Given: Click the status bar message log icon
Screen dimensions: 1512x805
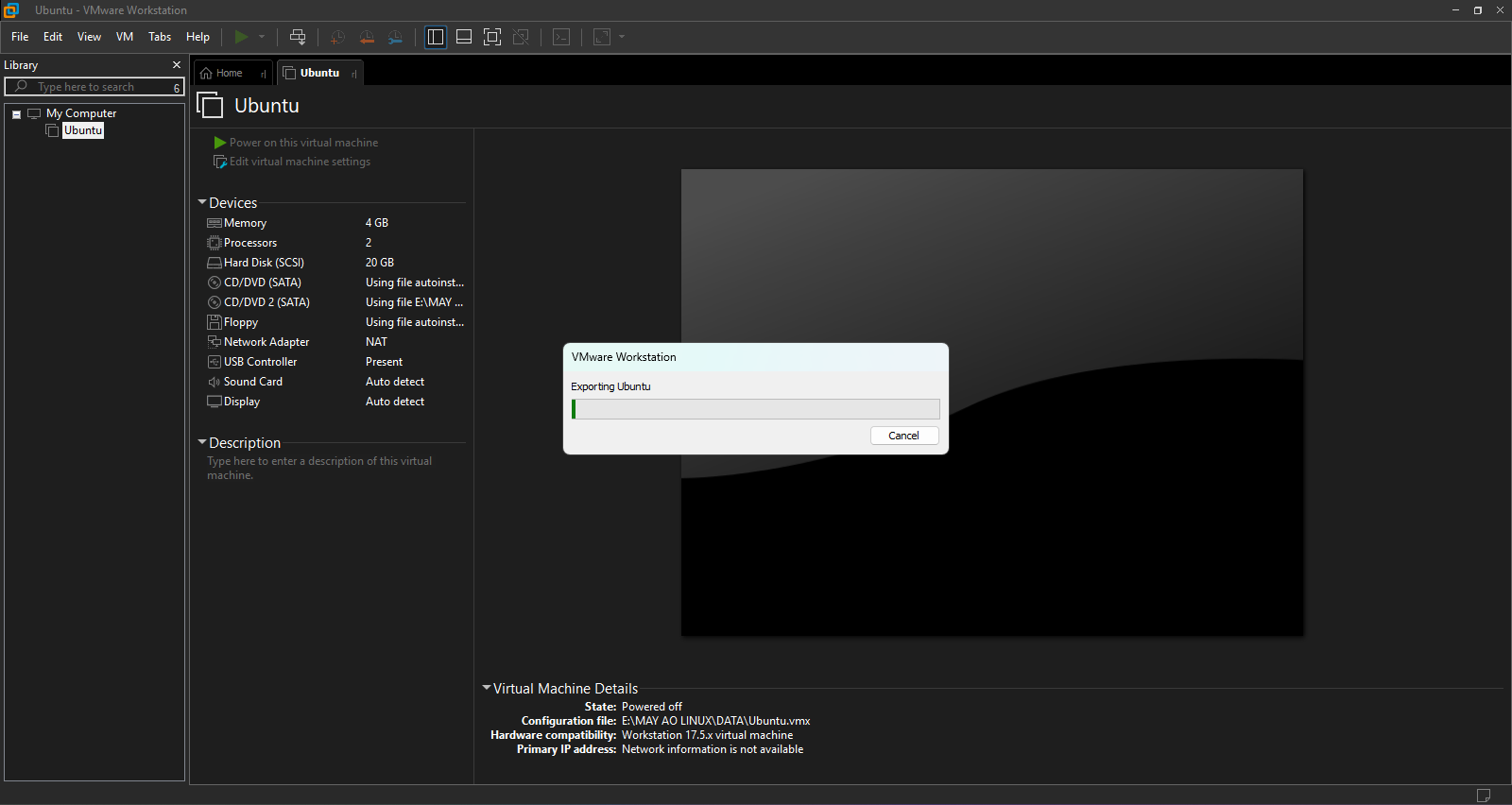Looking at the screenshot, I should click(1484, 796).
